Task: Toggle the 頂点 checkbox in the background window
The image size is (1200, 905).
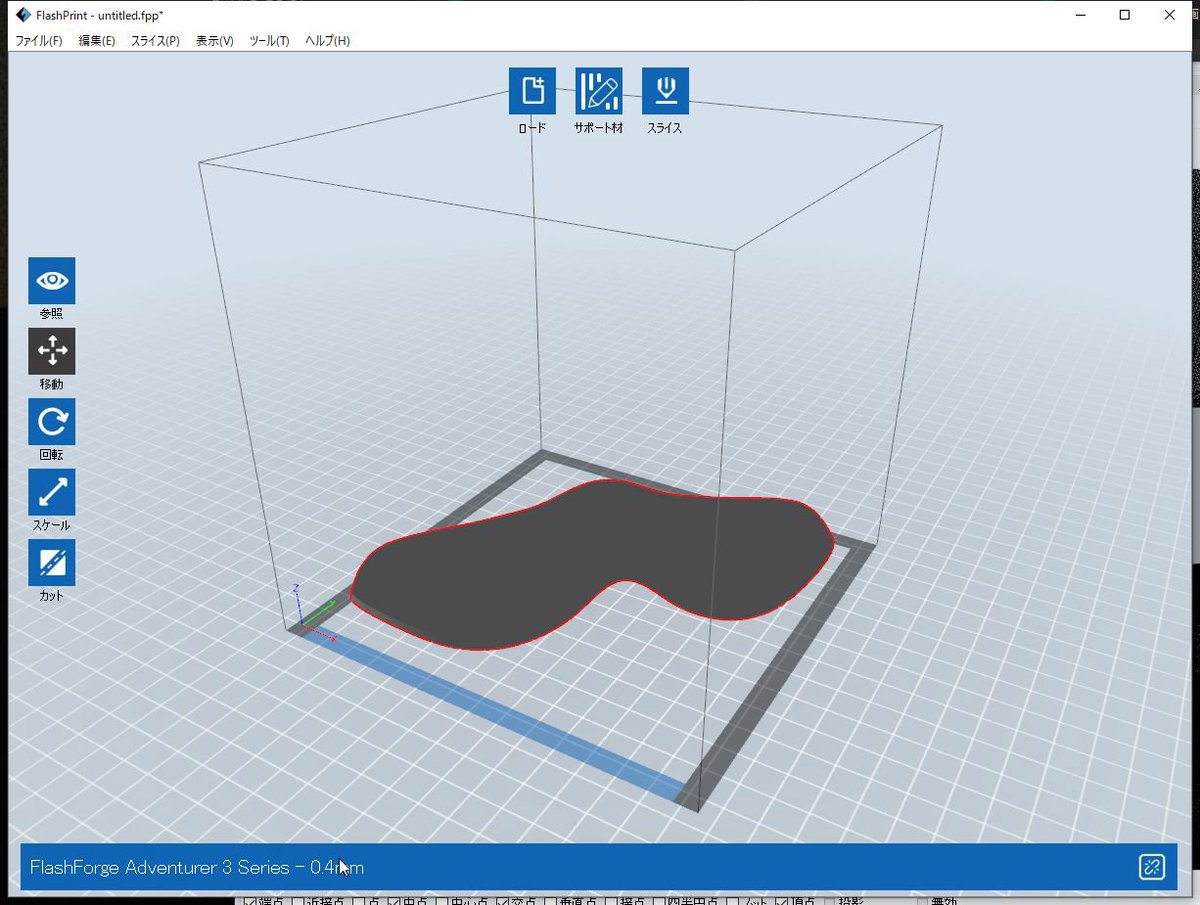Action: click(780, 899)
